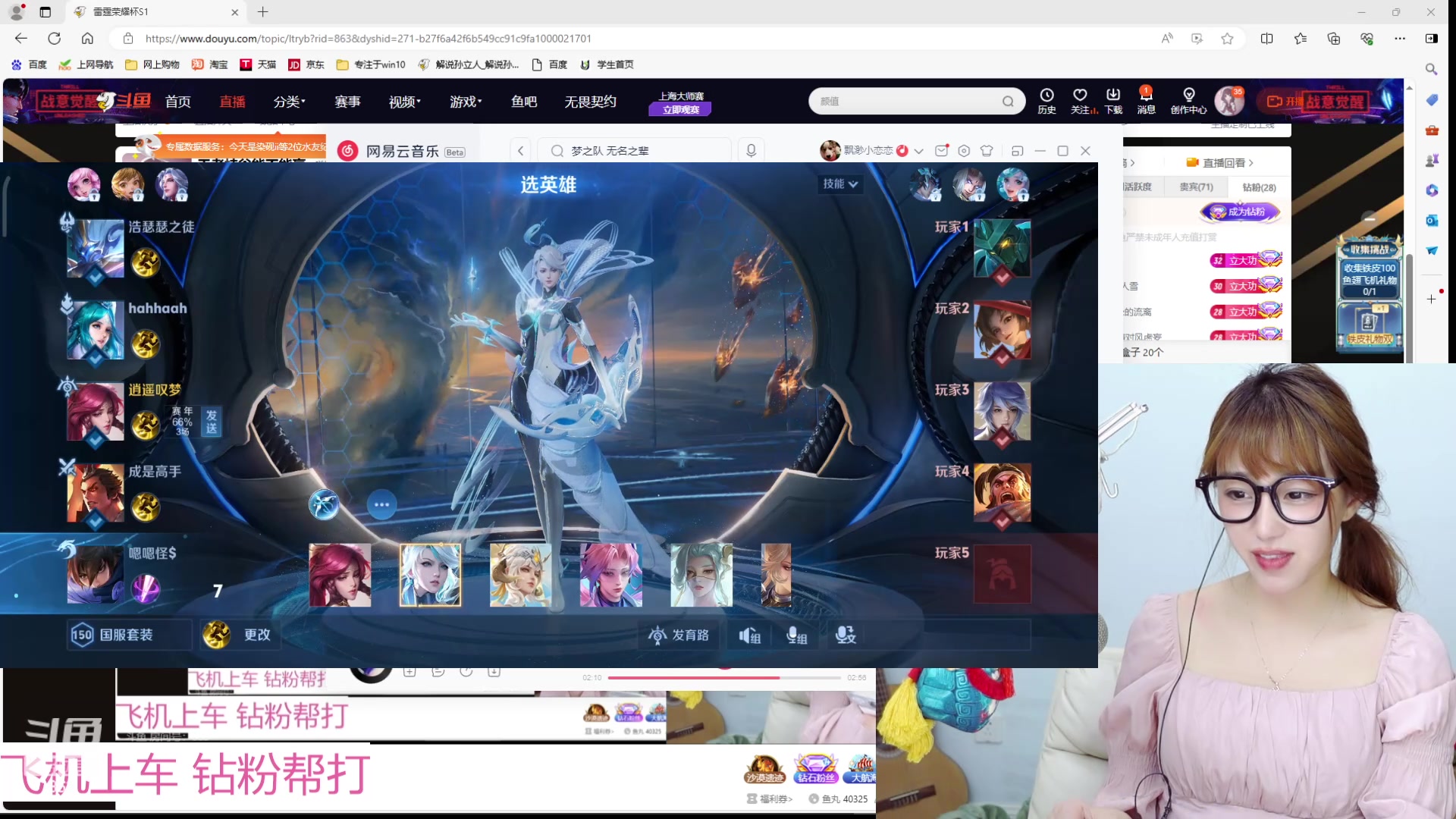Click the 收集挑战 gift panel
Viewport: 1456px width, 819px height.
1370,294
